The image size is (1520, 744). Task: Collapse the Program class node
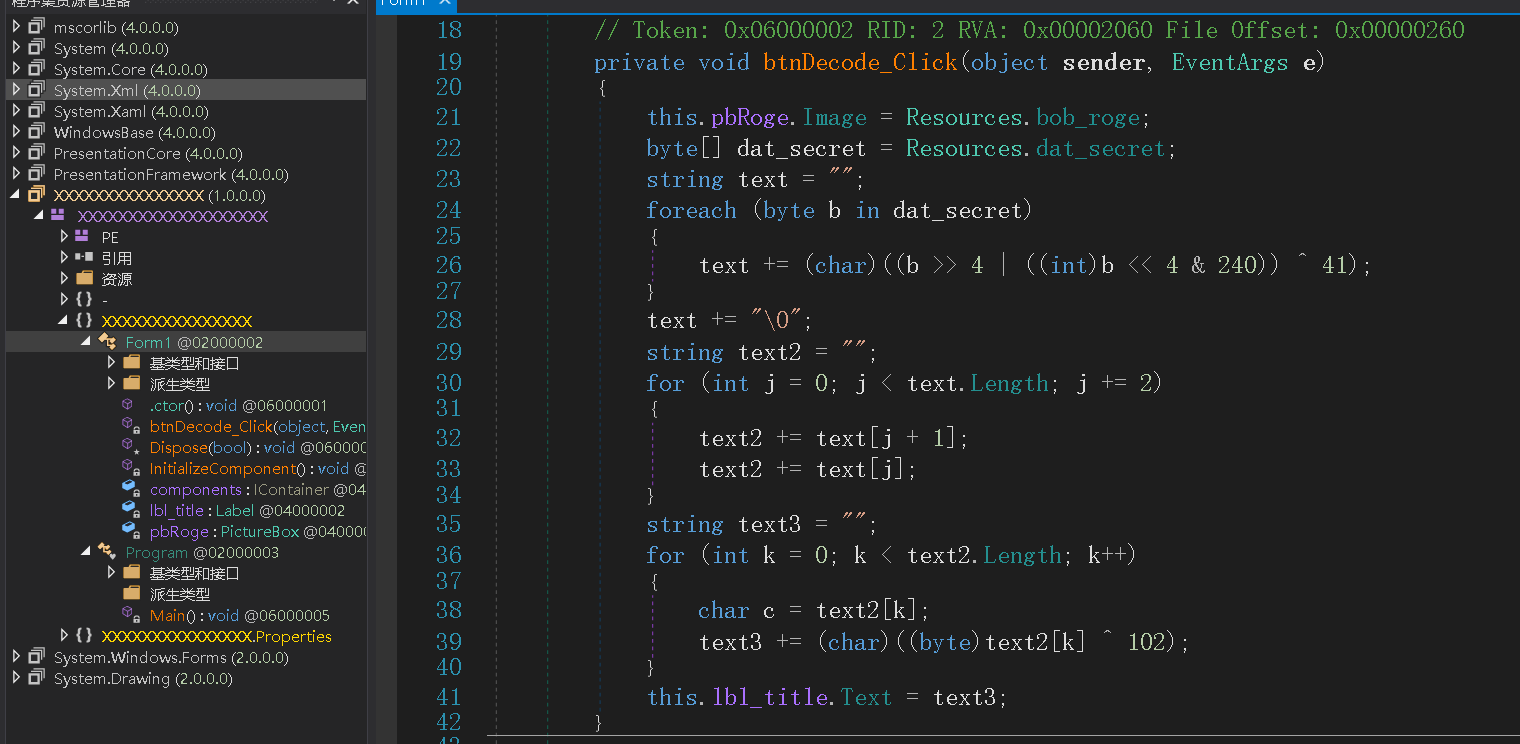[87, 552]
